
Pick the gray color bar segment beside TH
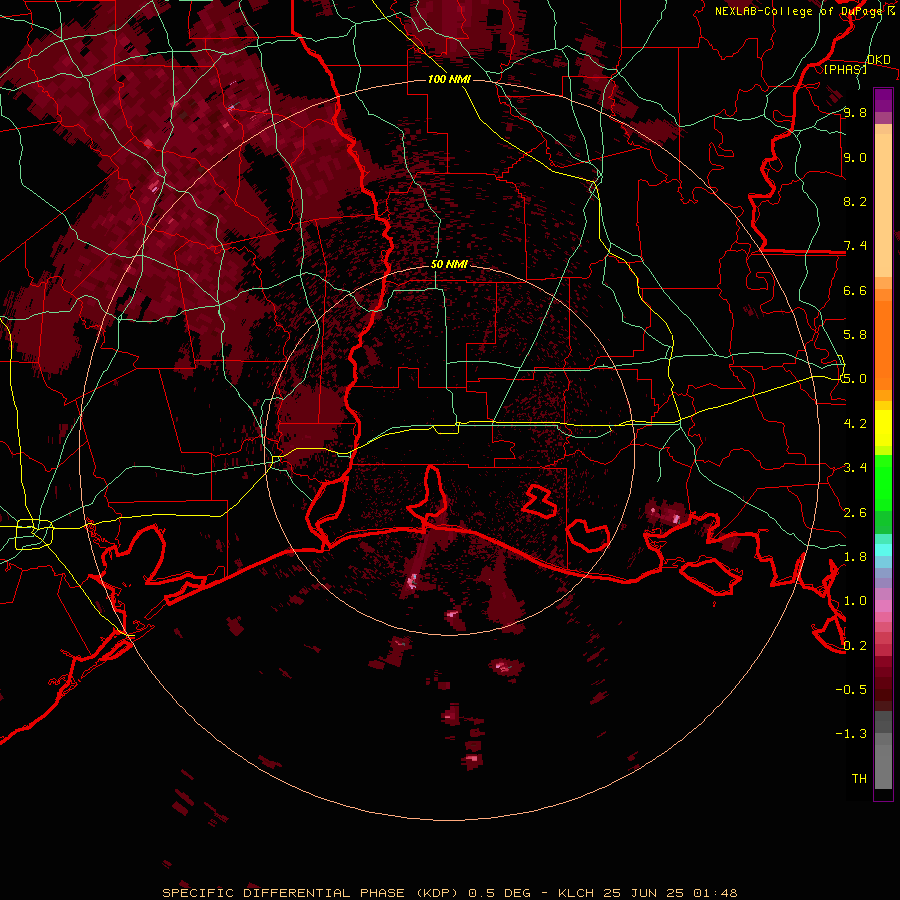tap(883, 769)
